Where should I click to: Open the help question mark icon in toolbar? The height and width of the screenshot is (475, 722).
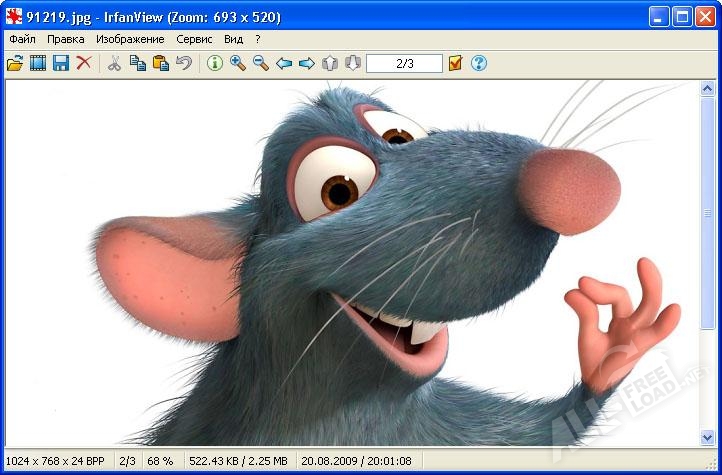coord(479,63)
